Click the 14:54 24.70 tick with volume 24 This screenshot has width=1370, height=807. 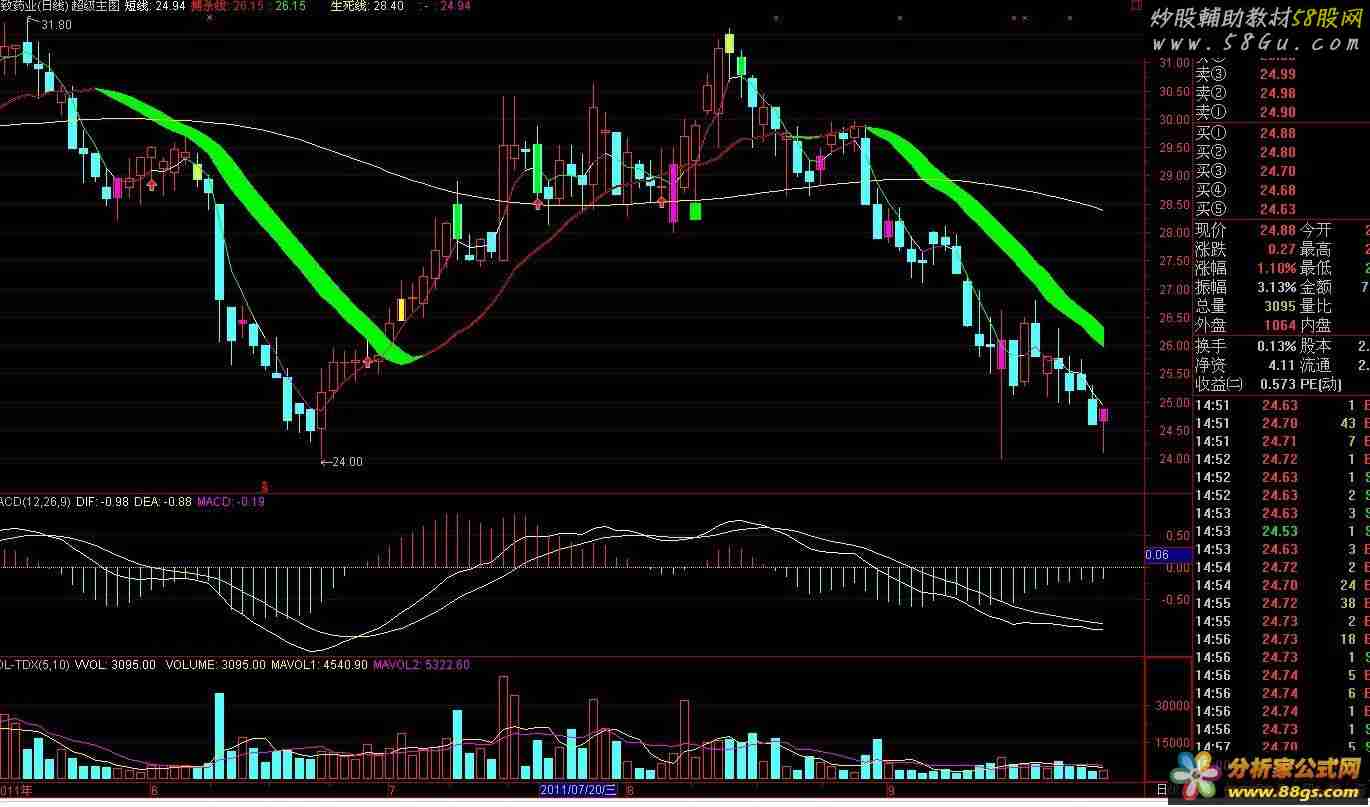1283,585
